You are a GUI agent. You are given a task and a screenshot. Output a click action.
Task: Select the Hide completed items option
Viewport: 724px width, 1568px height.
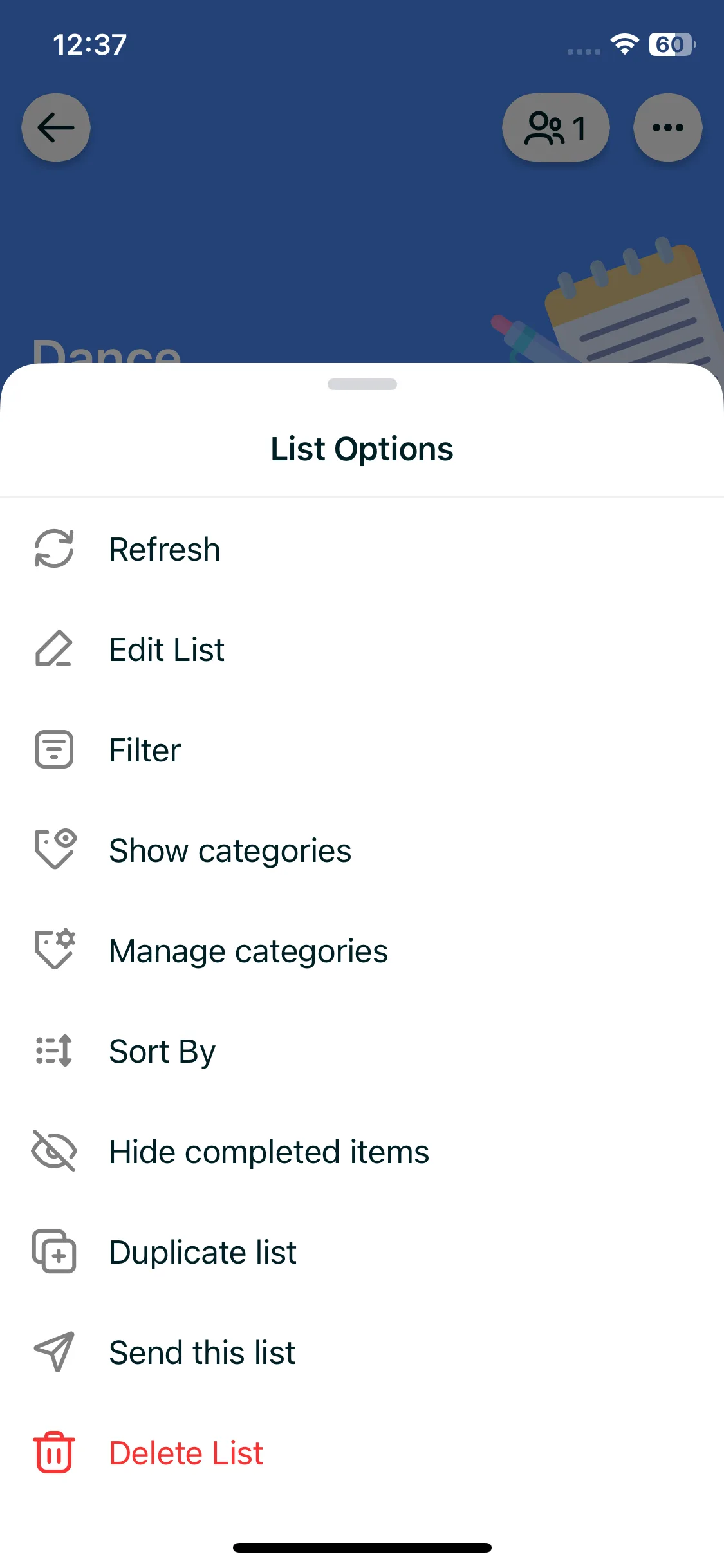pyautogui.click(x=269, y=1152)
